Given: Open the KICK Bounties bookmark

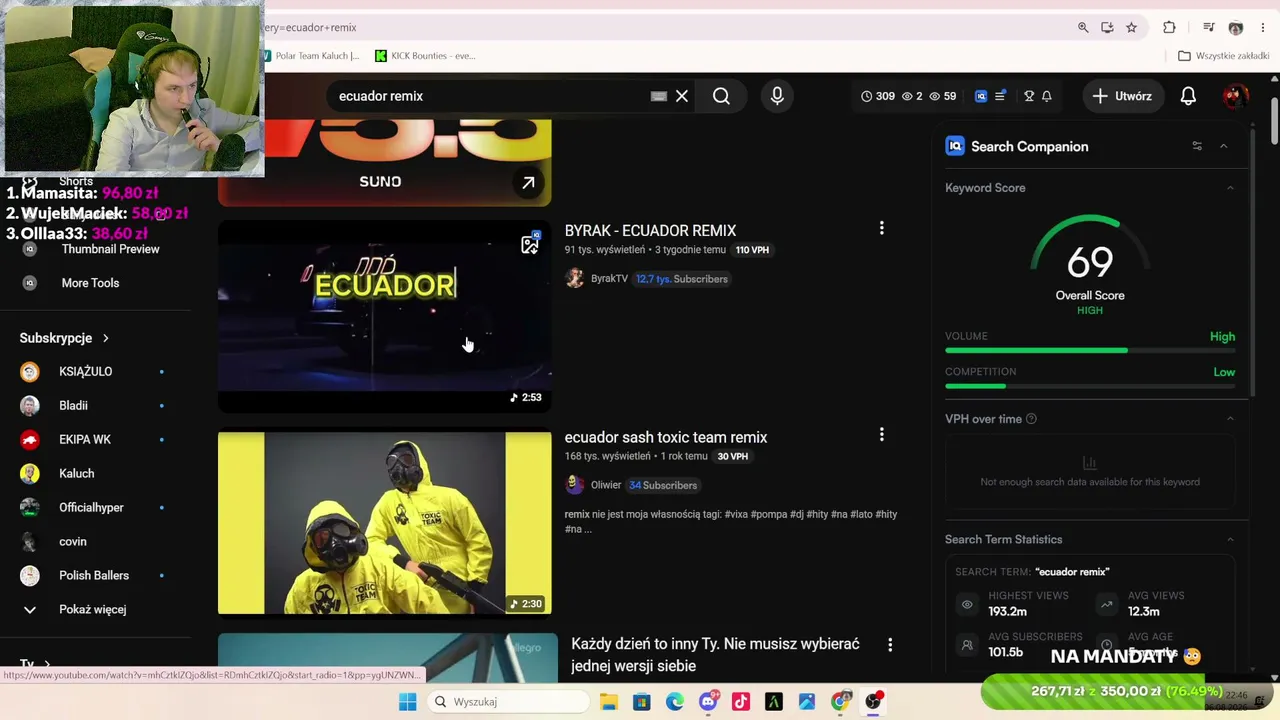Looking at the screenshot, I should point(425,56).
